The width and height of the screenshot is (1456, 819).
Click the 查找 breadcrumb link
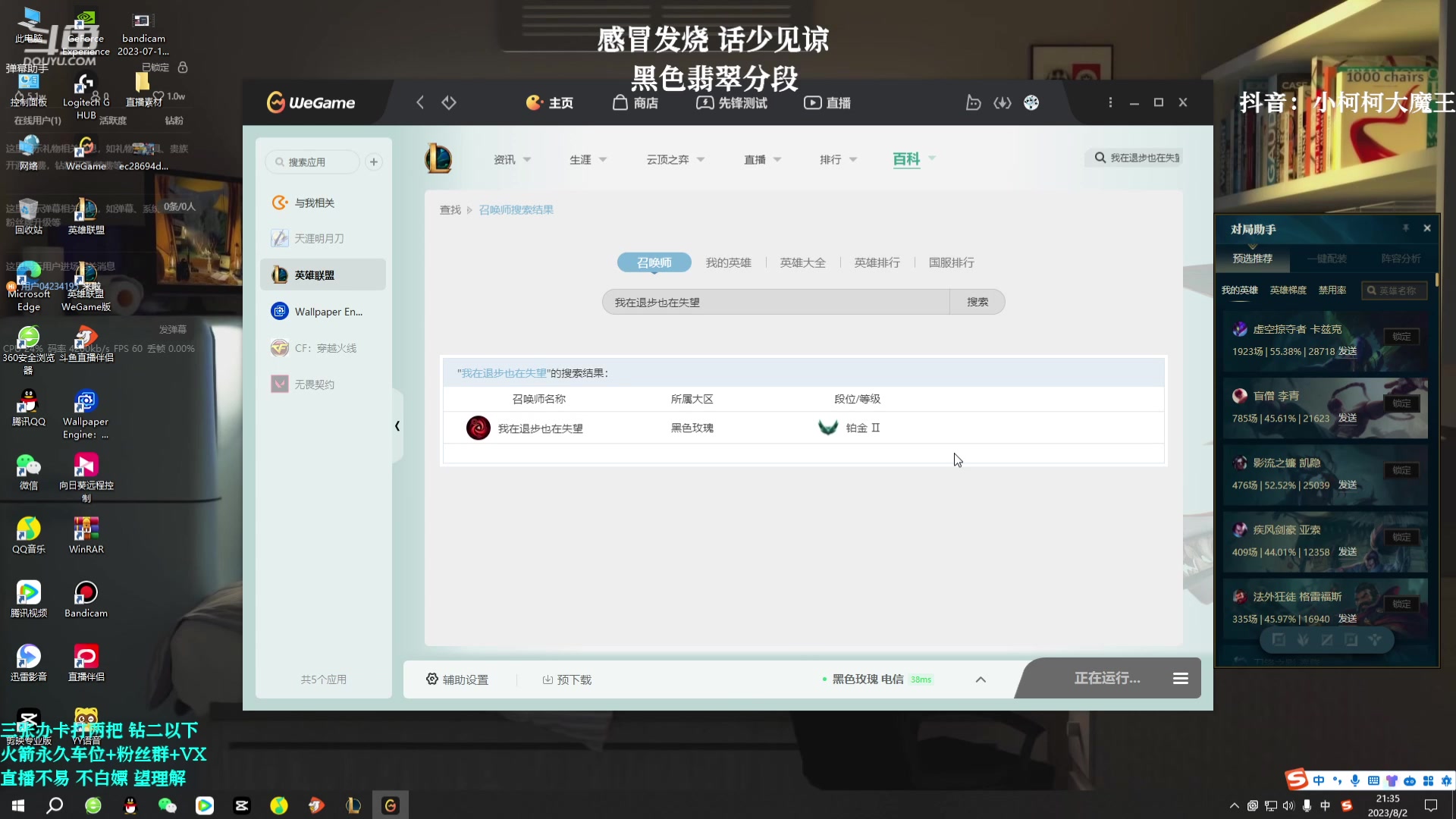(450, 210)
